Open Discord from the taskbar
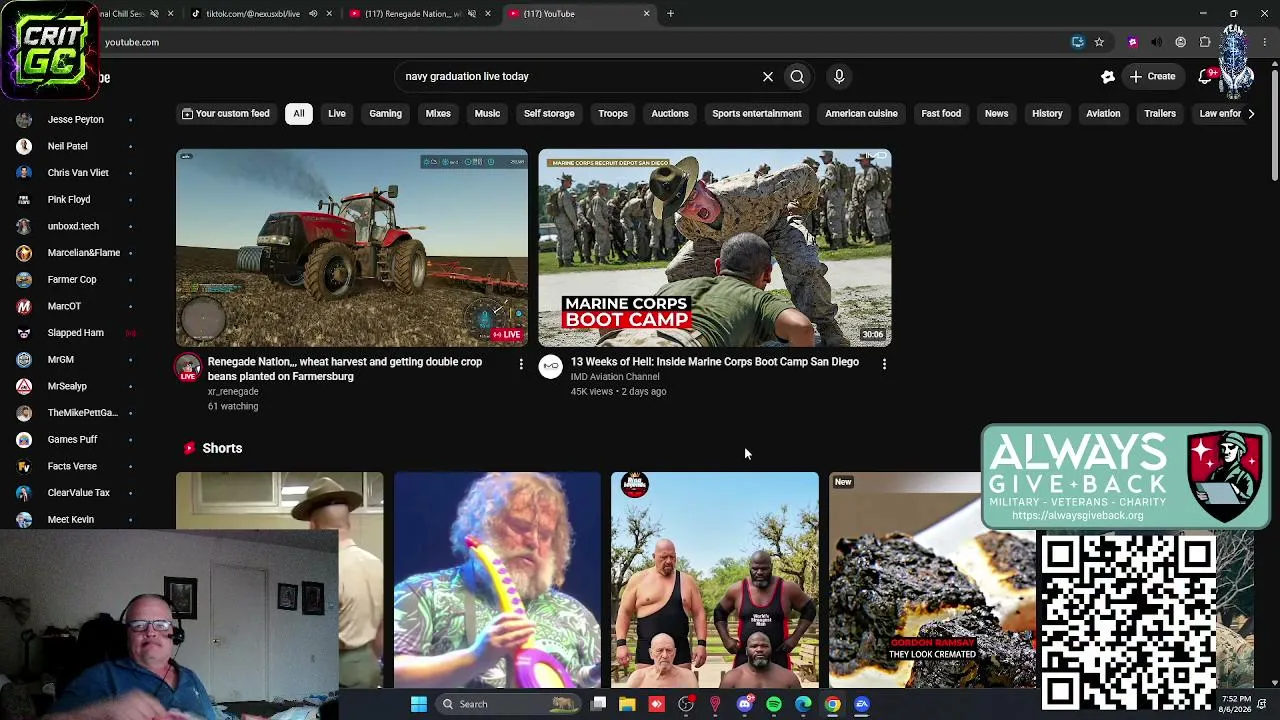This screenshot has width=1280, height=720. pyautogui.click(x=744, y=704)
